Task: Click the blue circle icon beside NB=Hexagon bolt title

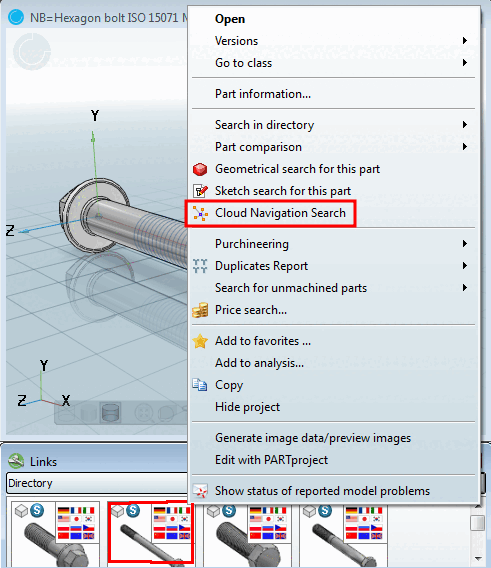Action: 16,17
